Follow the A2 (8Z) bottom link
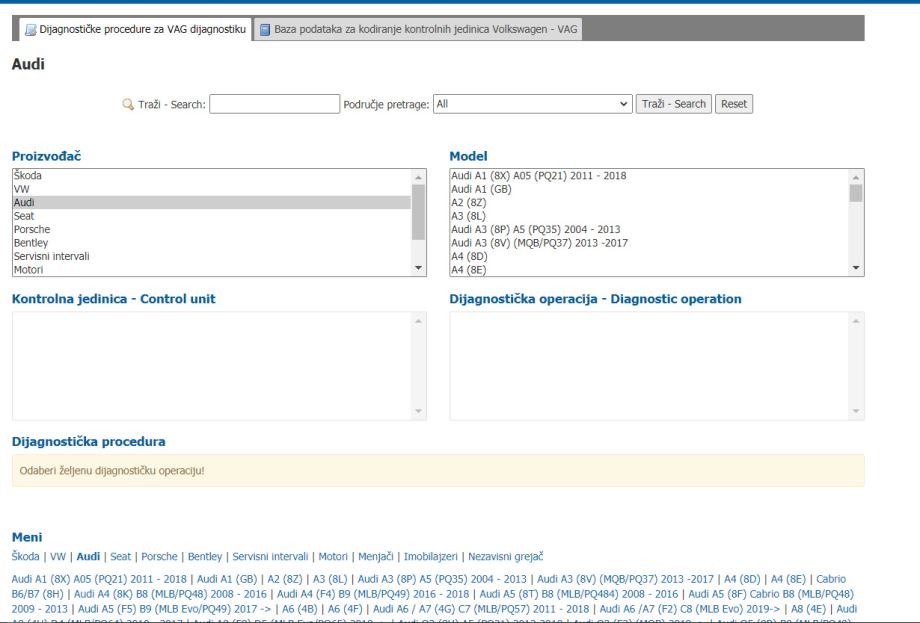The height and width of the screenshot is (623, 920). 285,579
